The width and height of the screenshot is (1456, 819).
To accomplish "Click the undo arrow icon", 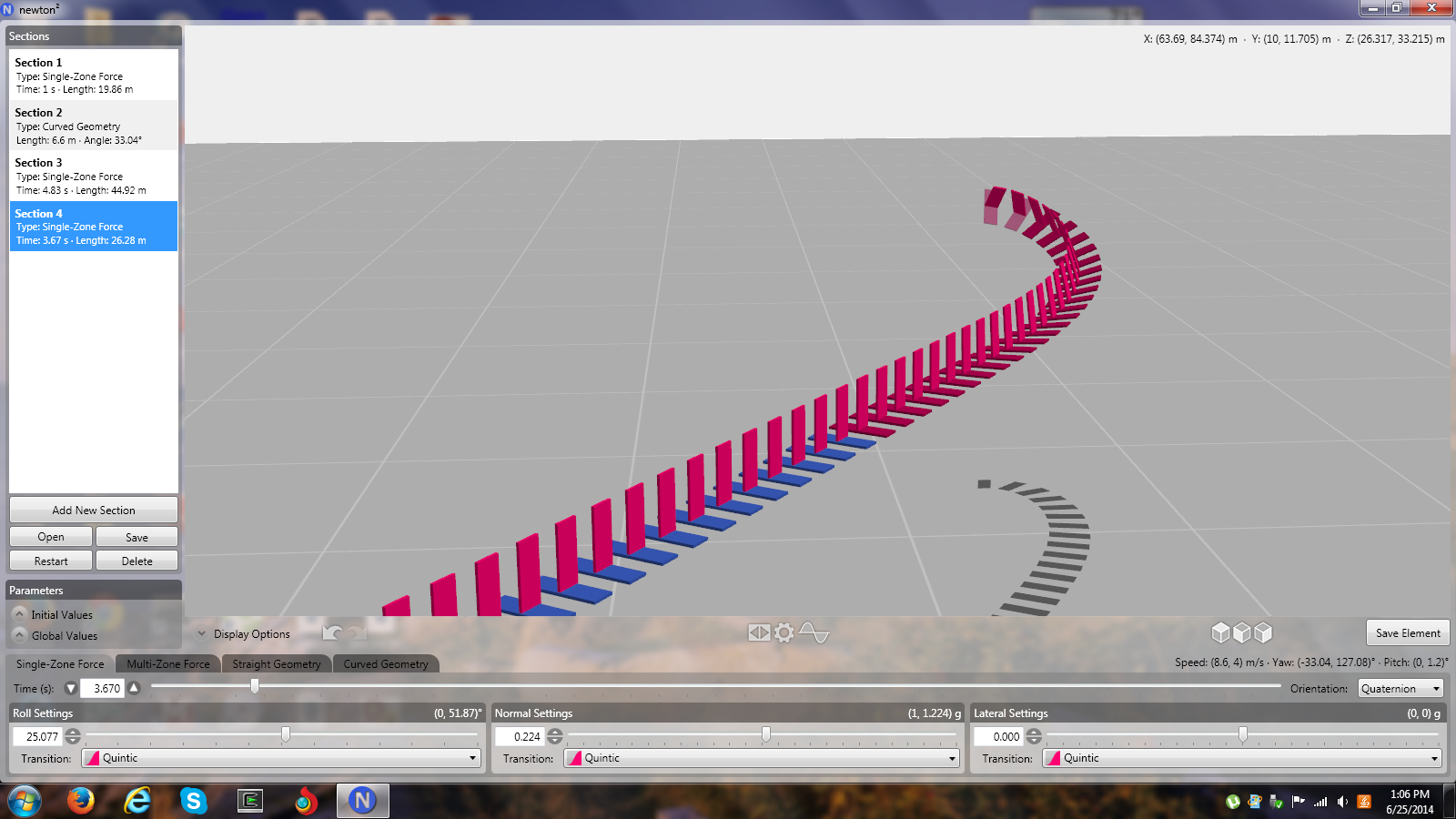I will coord(333,633).
